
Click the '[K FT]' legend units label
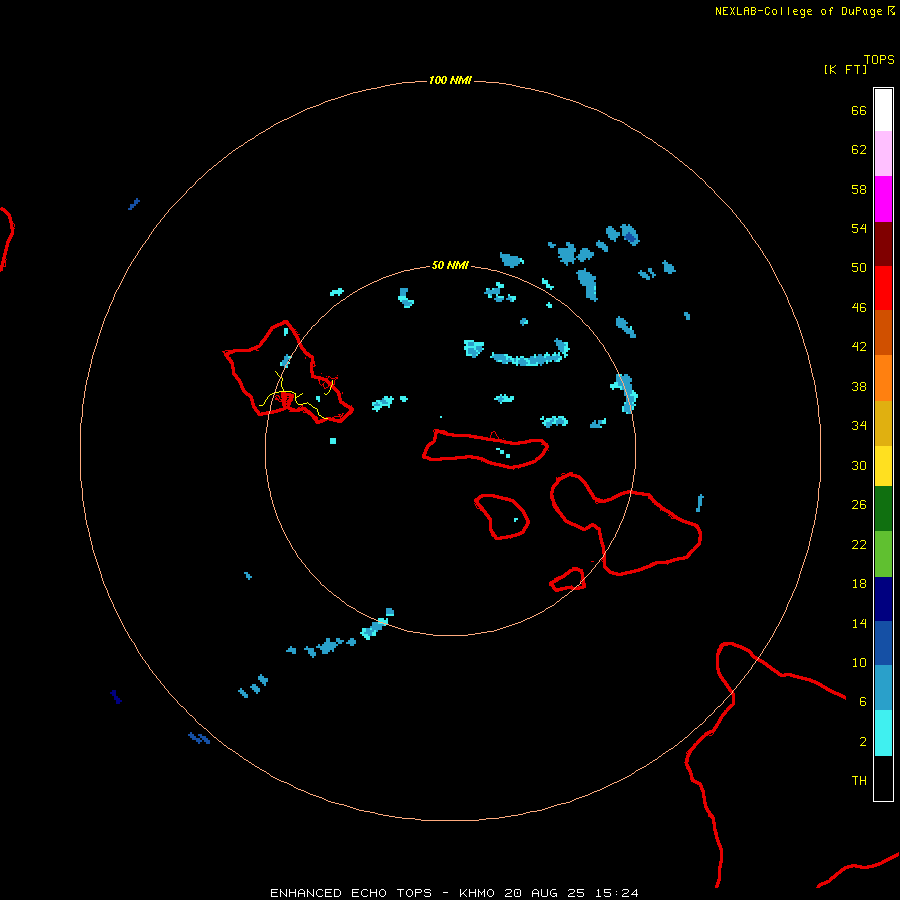845,69
